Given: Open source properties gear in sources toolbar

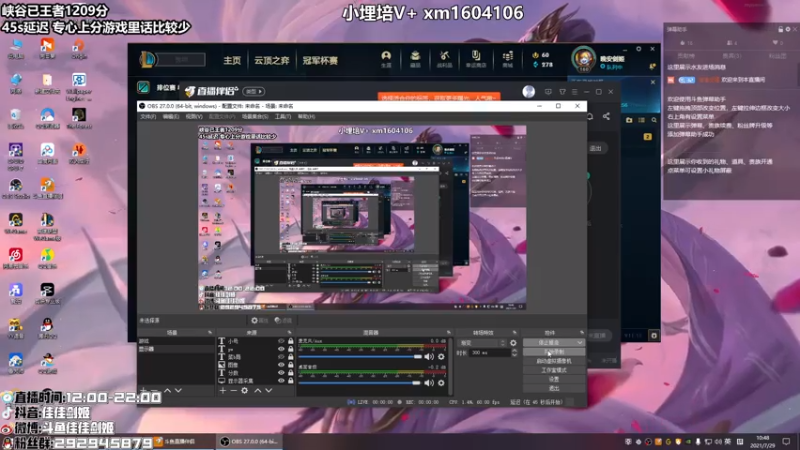Looking at the screenshot, I should (x=244, y=390).
